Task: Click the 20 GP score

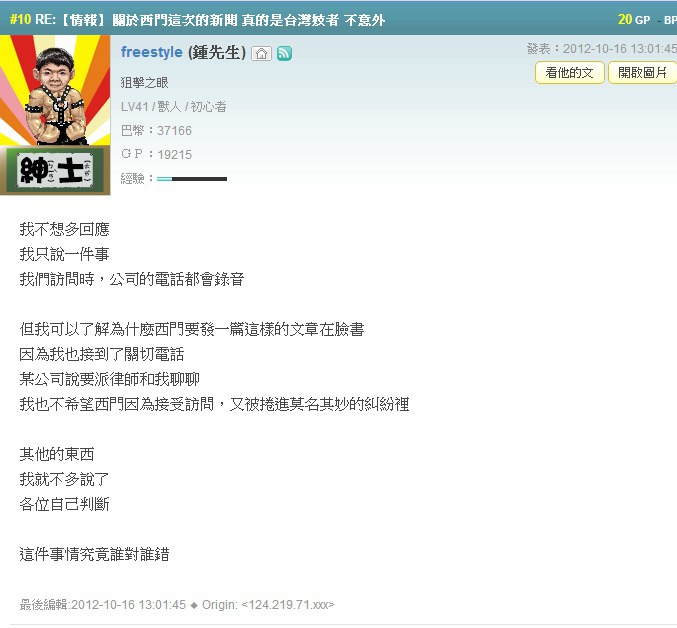Action: click(x=633, y=20)
